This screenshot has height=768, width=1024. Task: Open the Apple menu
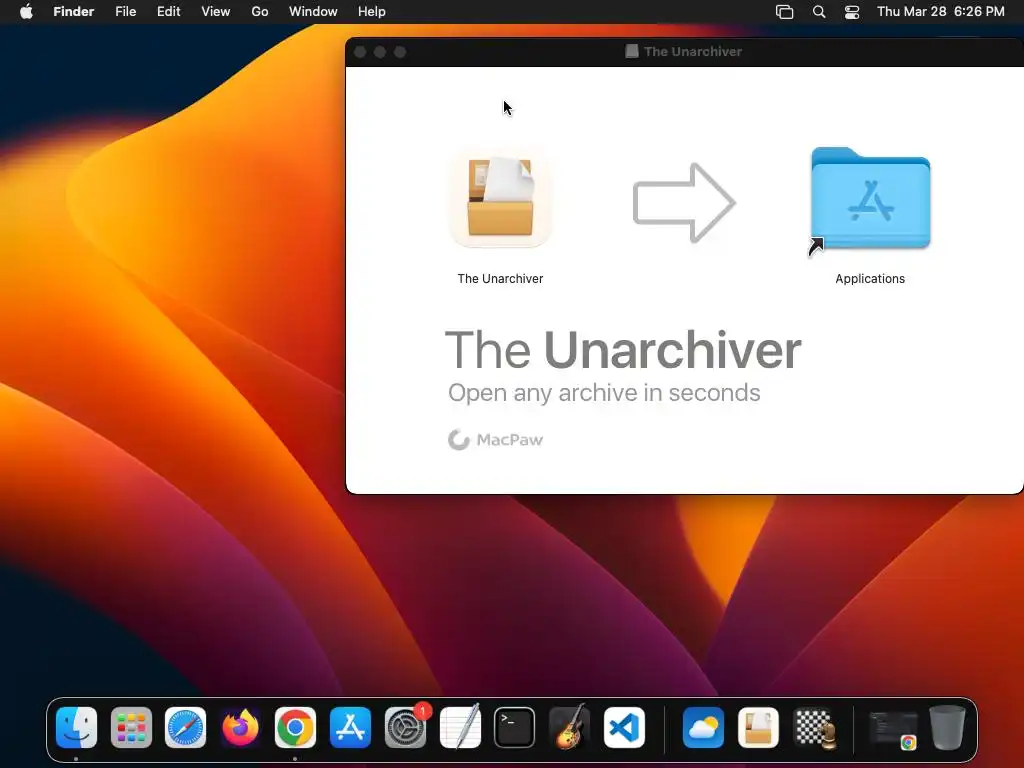(x=26, y=12)
